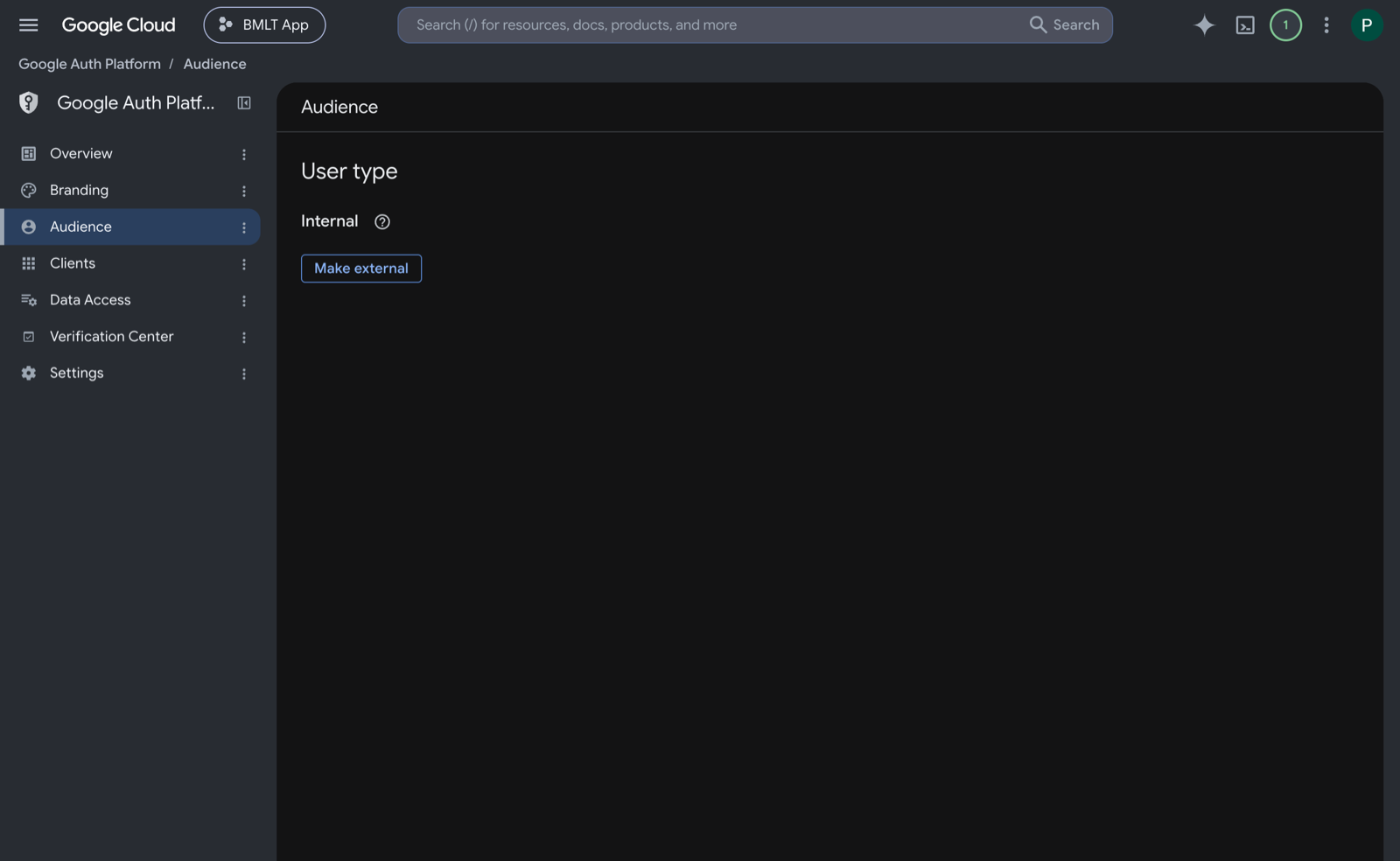1400x861 pixels.
Task: Go to Settings in the sidebar
Action: tap(131, 374)
